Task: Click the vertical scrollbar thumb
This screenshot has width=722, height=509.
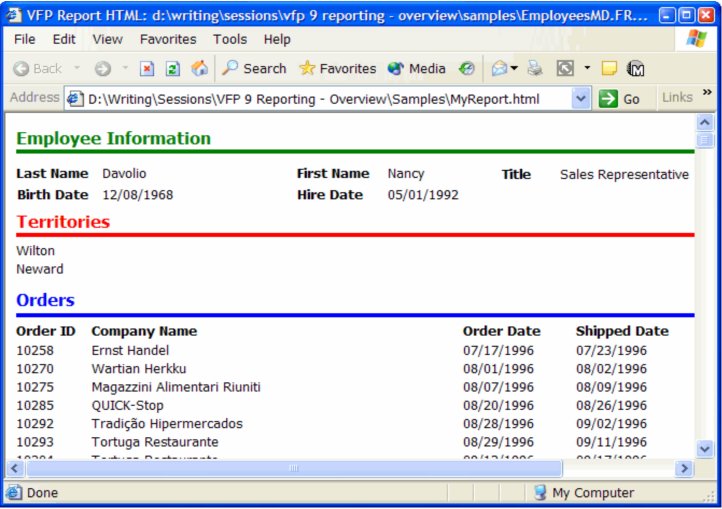Action: click(x=705, y=139)
